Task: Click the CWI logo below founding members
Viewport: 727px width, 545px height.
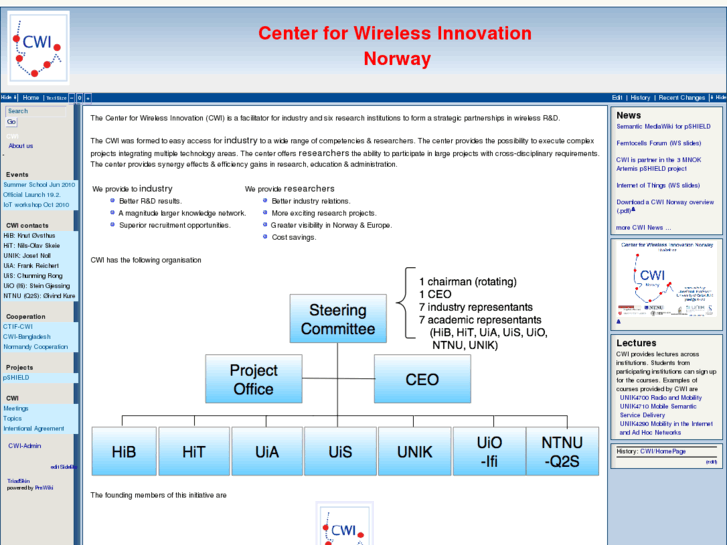Action: click(x=344, y=524)
